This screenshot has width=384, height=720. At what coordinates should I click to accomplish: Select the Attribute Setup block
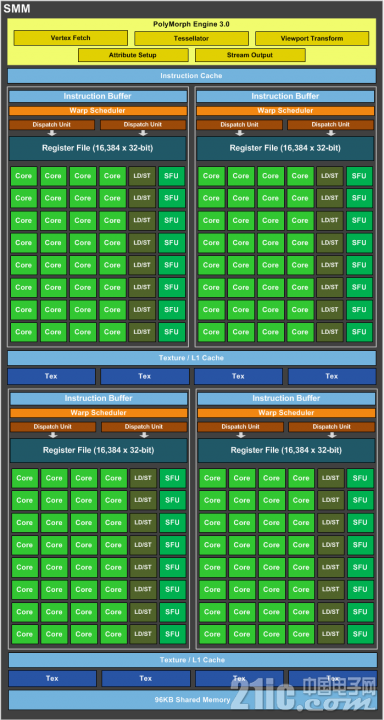[x=133, y=55]
